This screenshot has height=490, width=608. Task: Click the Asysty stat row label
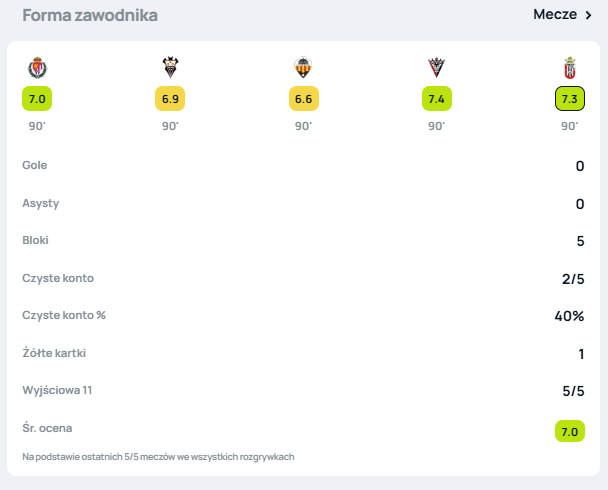pos(41,203)
